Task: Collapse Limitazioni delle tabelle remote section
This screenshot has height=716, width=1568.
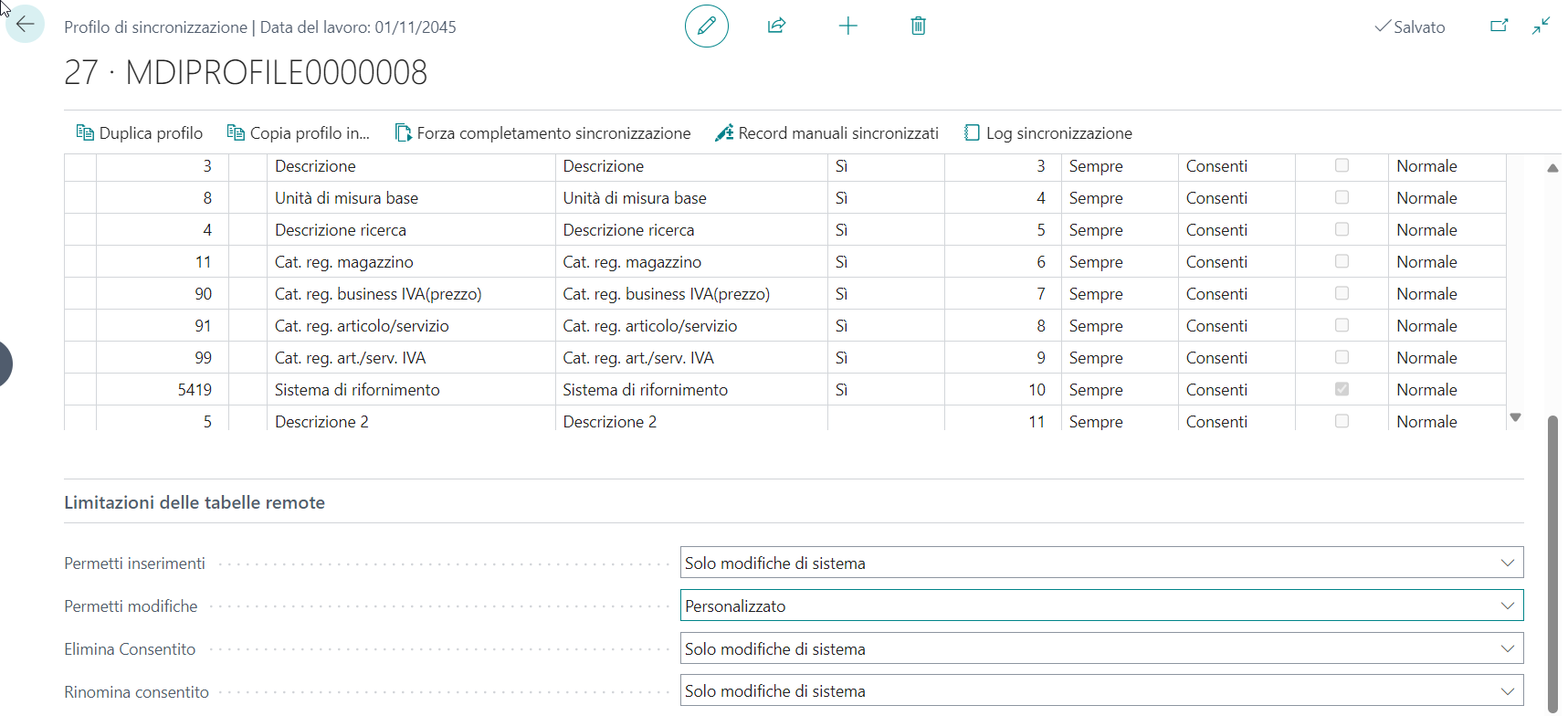Action: 195,502
